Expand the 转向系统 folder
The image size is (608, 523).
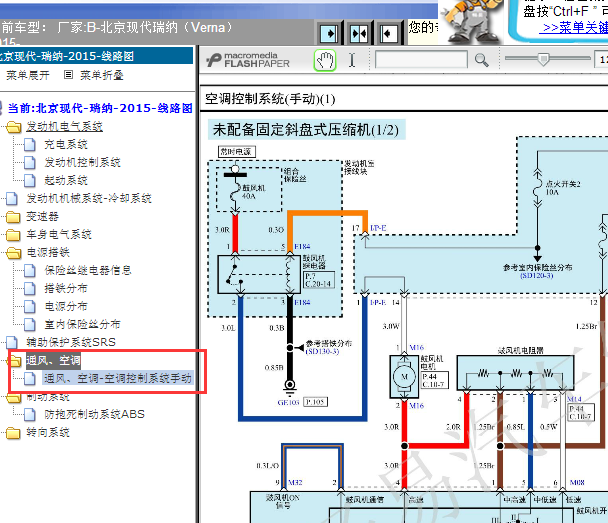pyautogui.click(x=13, y=432)
